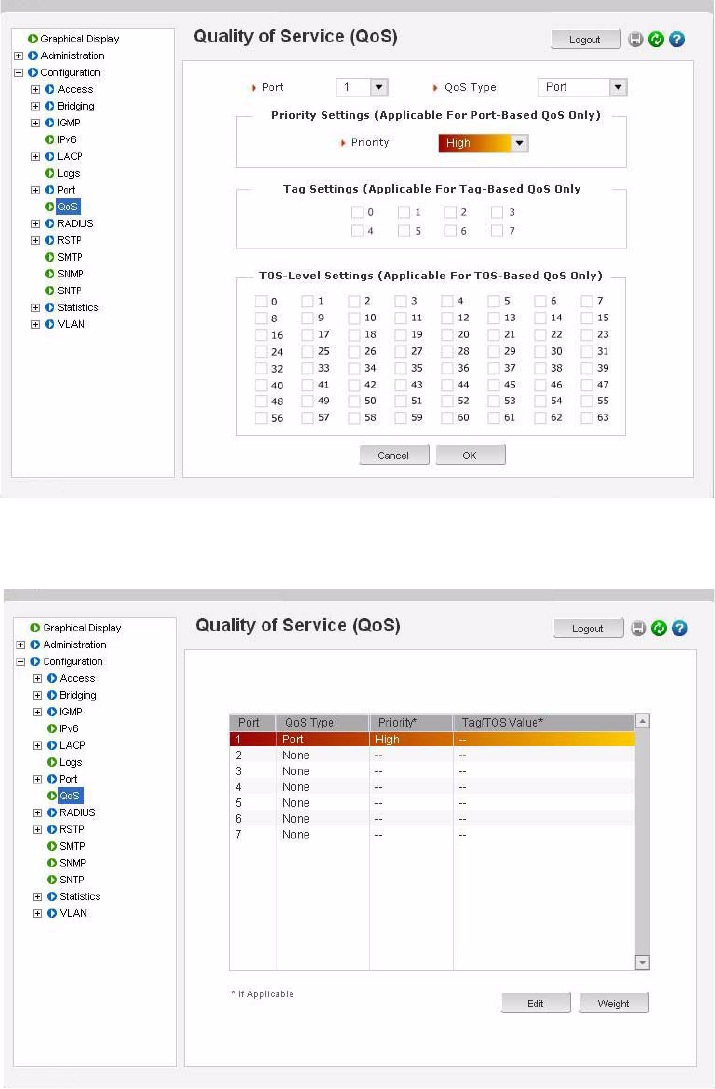Viewport: 715px width, 1089px height.
Task: Collapse Configuration node in top tree
Action: point(19,73)
